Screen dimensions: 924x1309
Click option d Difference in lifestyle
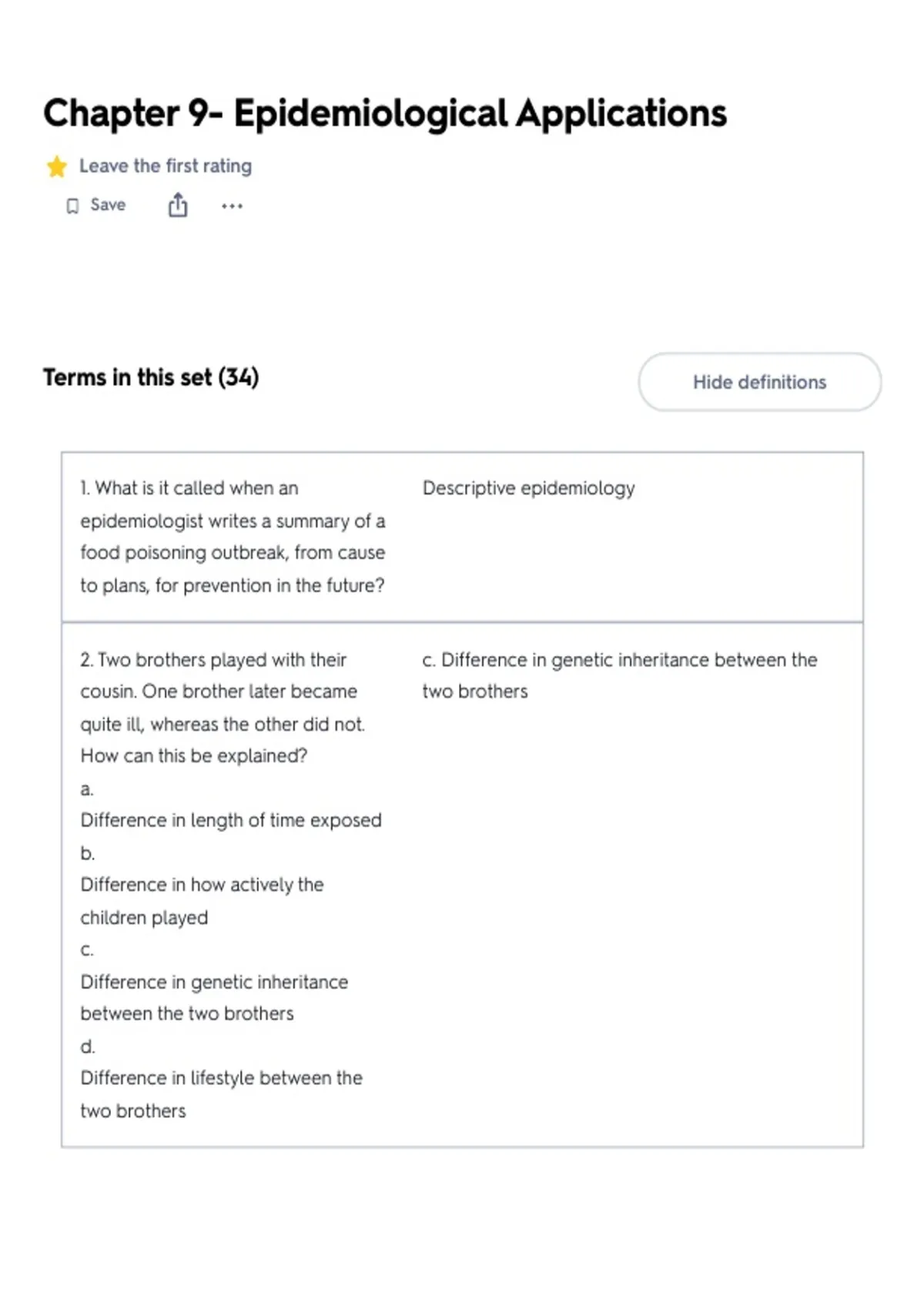click(221, 1094)
